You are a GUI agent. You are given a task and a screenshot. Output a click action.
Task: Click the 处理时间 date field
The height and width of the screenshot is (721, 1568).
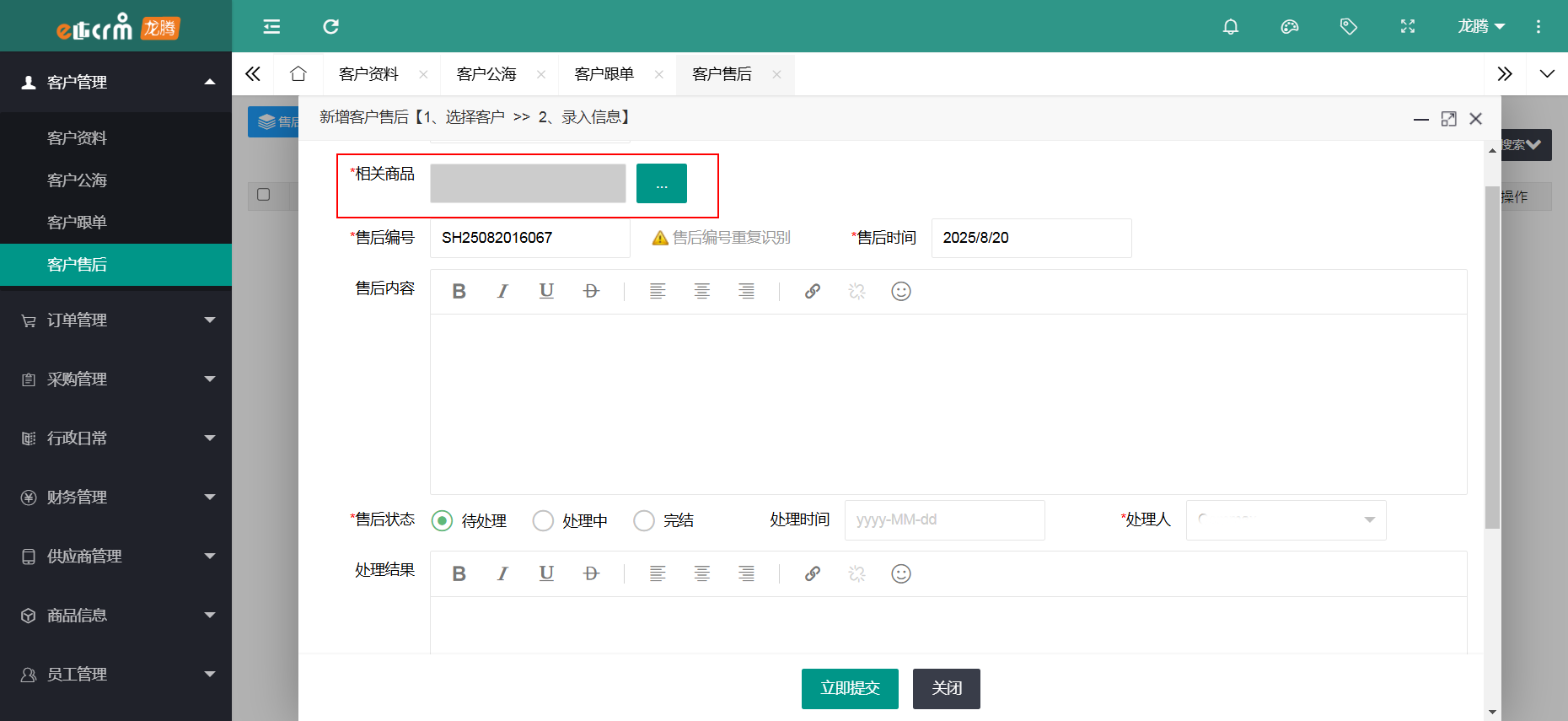click(943, 520)
